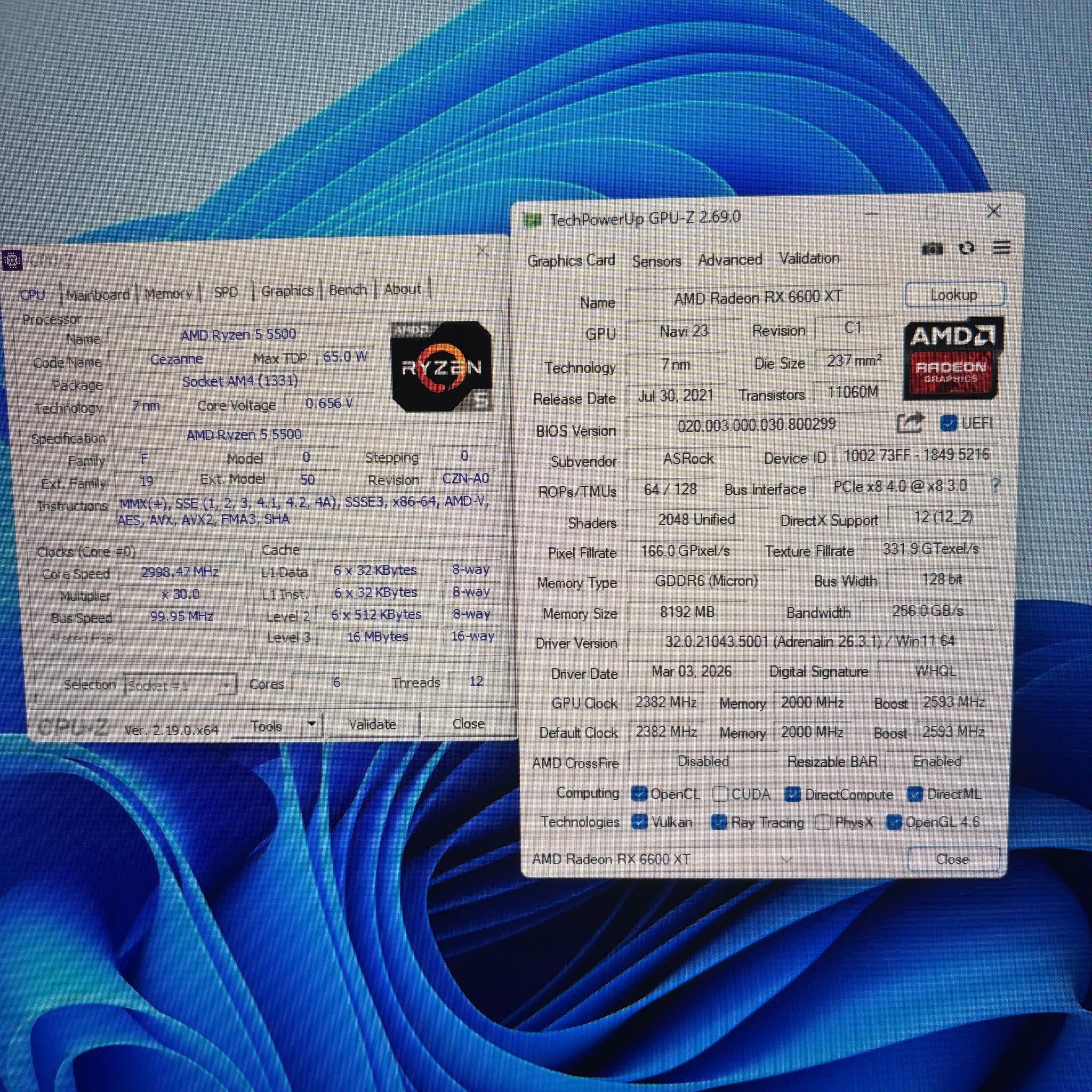Image resolution: width=1092 pixels, height=1092 pixels.
Task: Click the BIOS Version field
Action: pyautogui.click(x=757, y=425)
